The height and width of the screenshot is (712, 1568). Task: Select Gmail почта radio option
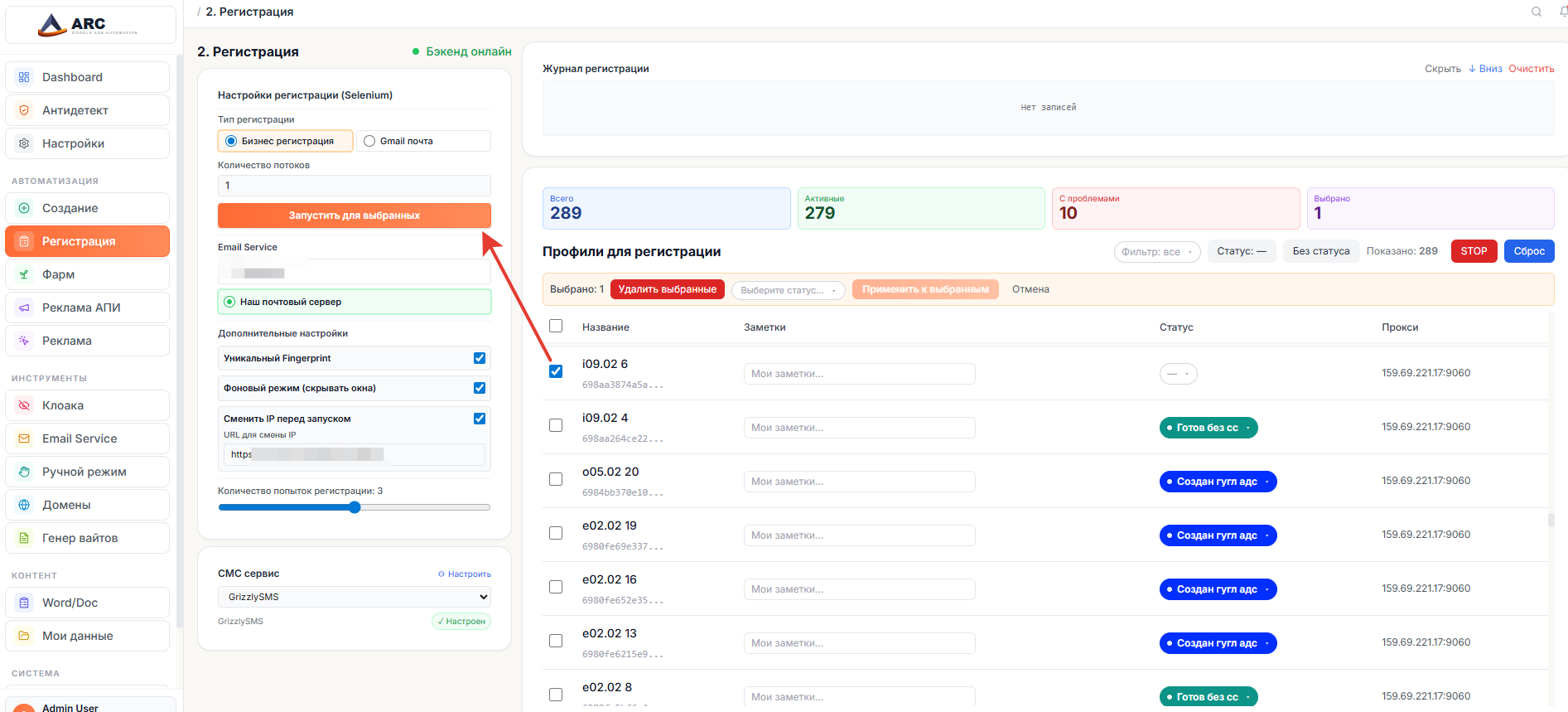[x=370, y=141]
